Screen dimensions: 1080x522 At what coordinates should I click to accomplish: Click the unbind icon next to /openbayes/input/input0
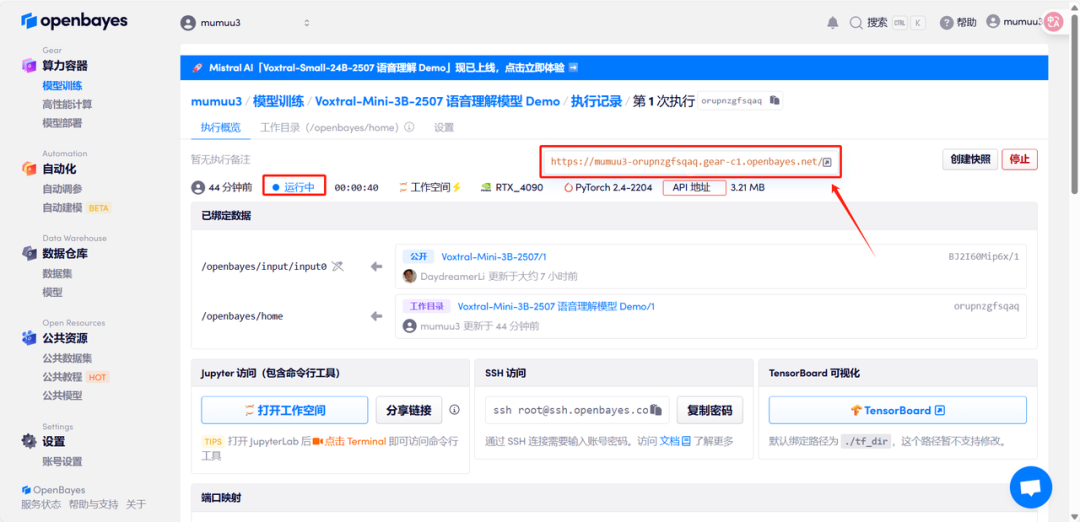click(x=337, y=267)
